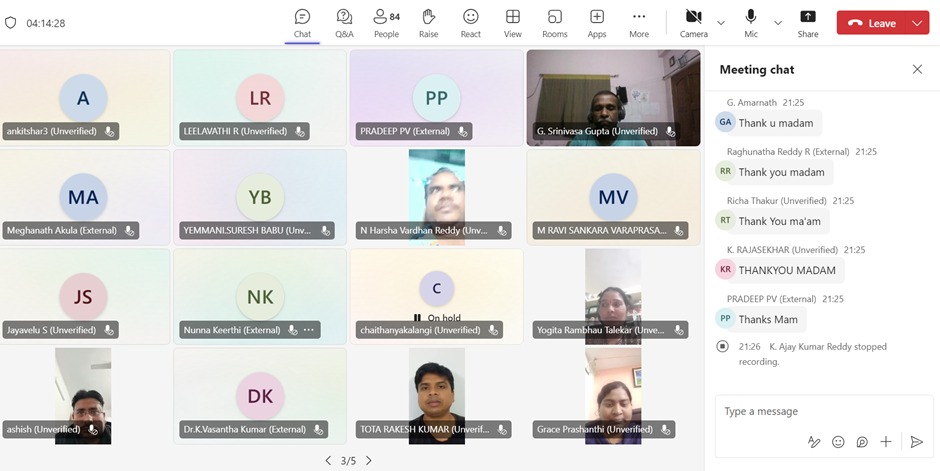The height and width of the screenshot is (471, 940).
Task: Open more options for Nunna Keerthi
Action: tap(309, 330)
